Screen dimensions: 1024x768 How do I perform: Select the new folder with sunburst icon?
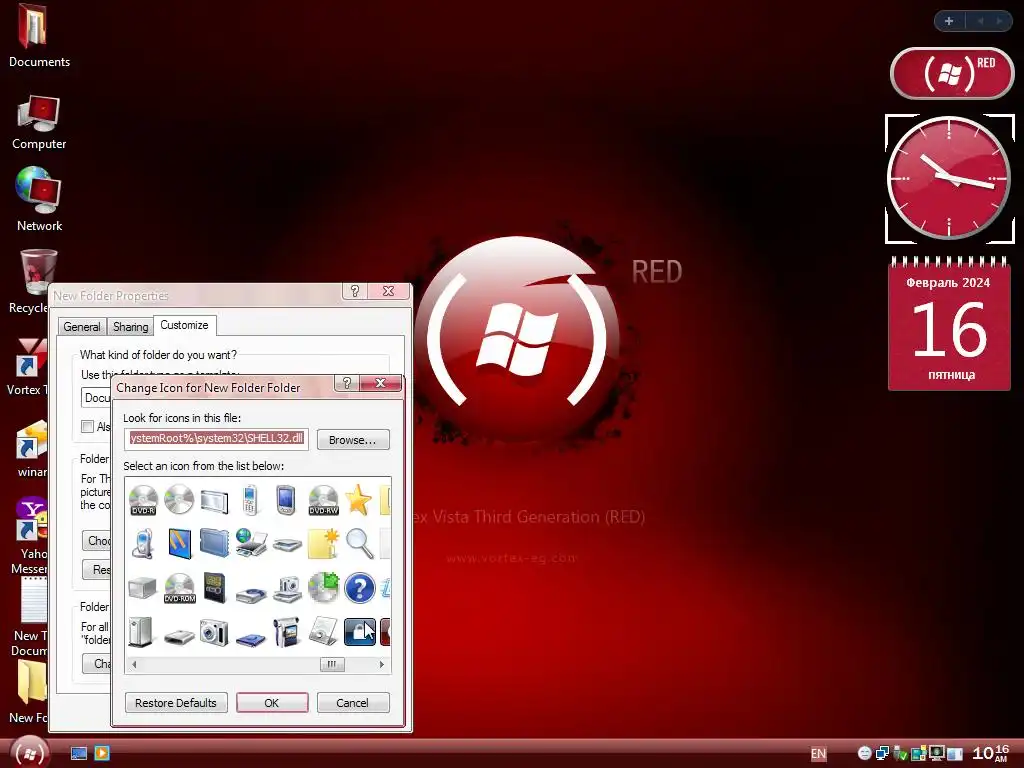tap(323, 544)
